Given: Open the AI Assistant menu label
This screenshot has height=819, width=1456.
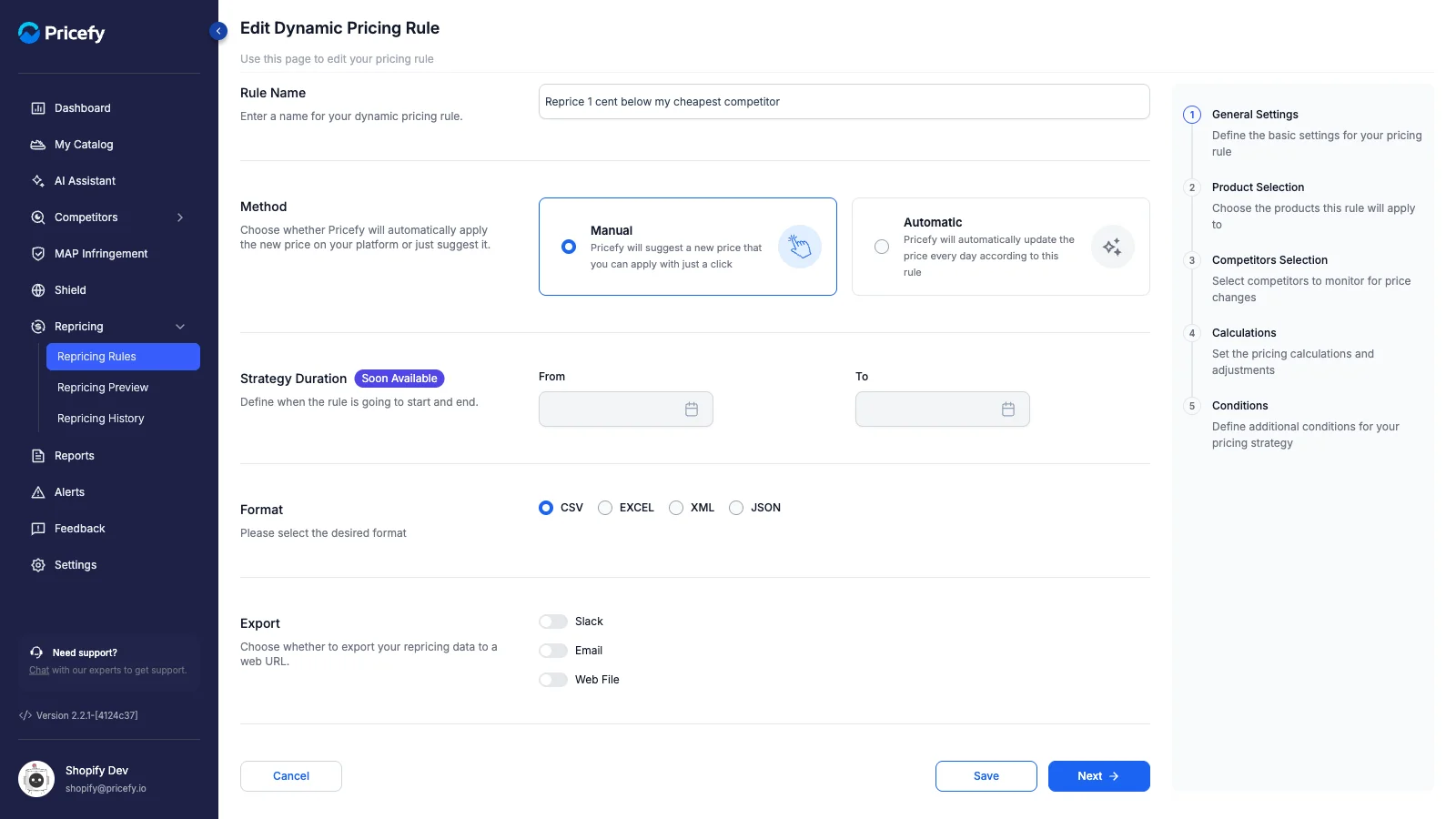Looking at the screenshot, I should tap(85, 181).
